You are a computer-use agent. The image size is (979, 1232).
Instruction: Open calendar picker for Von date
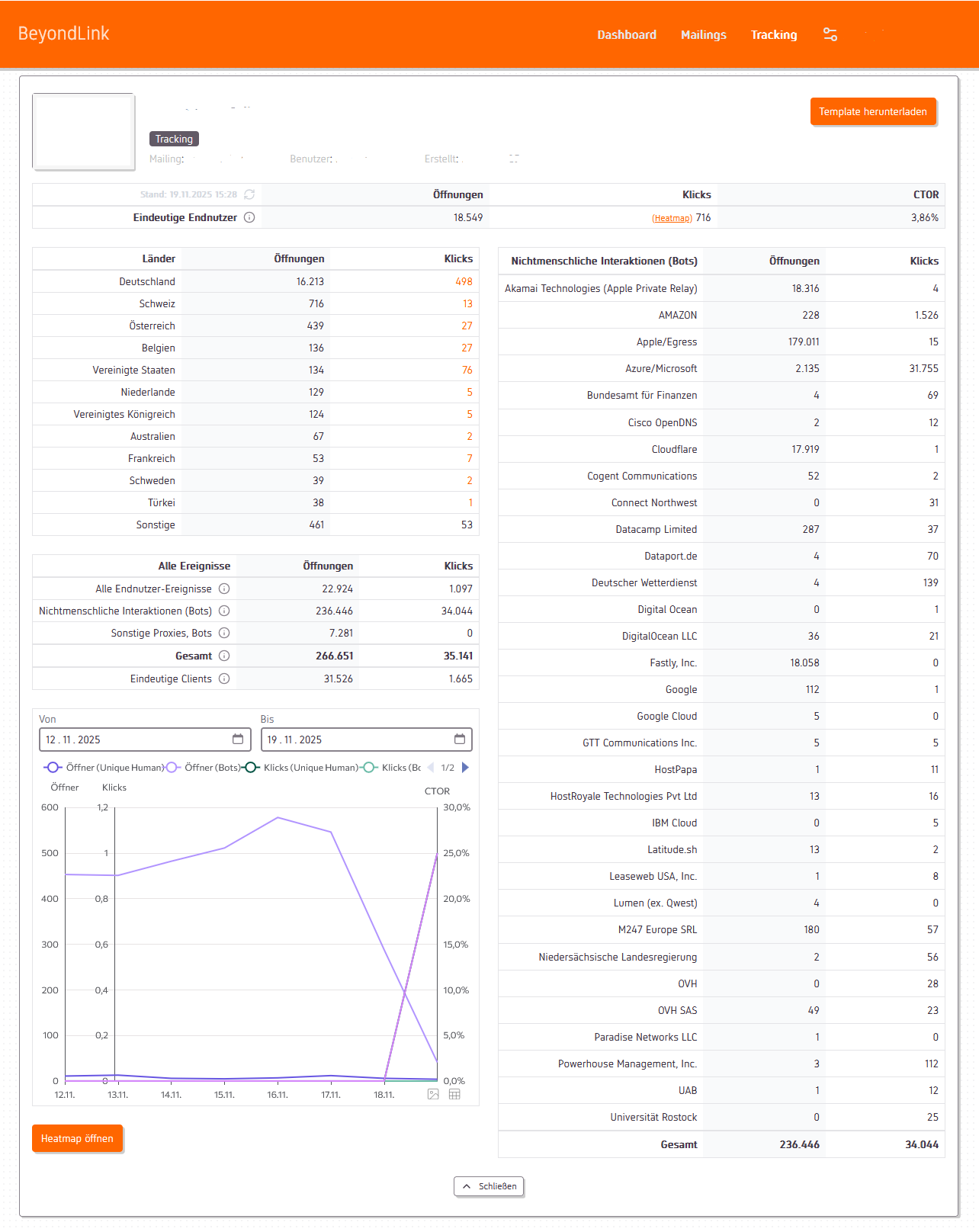238,739
